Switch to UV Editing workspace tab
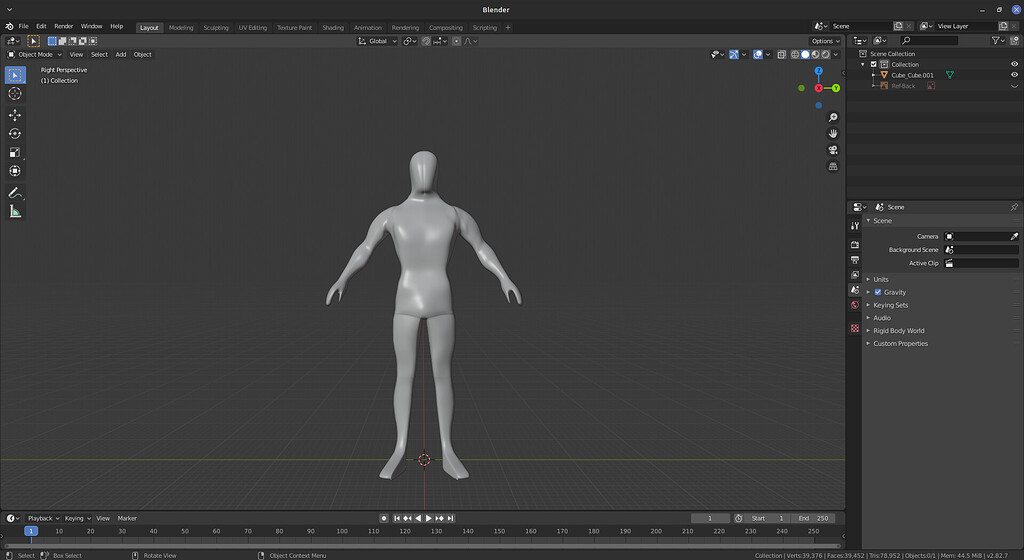The image size is (1024, 560). tap(253, 27)
